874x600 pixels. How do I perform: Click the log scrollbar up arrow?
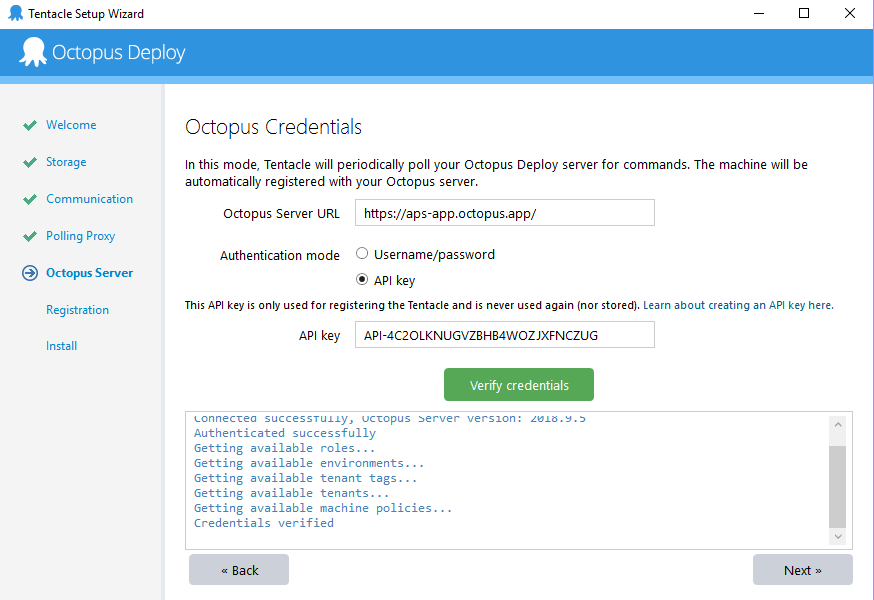(837, 425)
